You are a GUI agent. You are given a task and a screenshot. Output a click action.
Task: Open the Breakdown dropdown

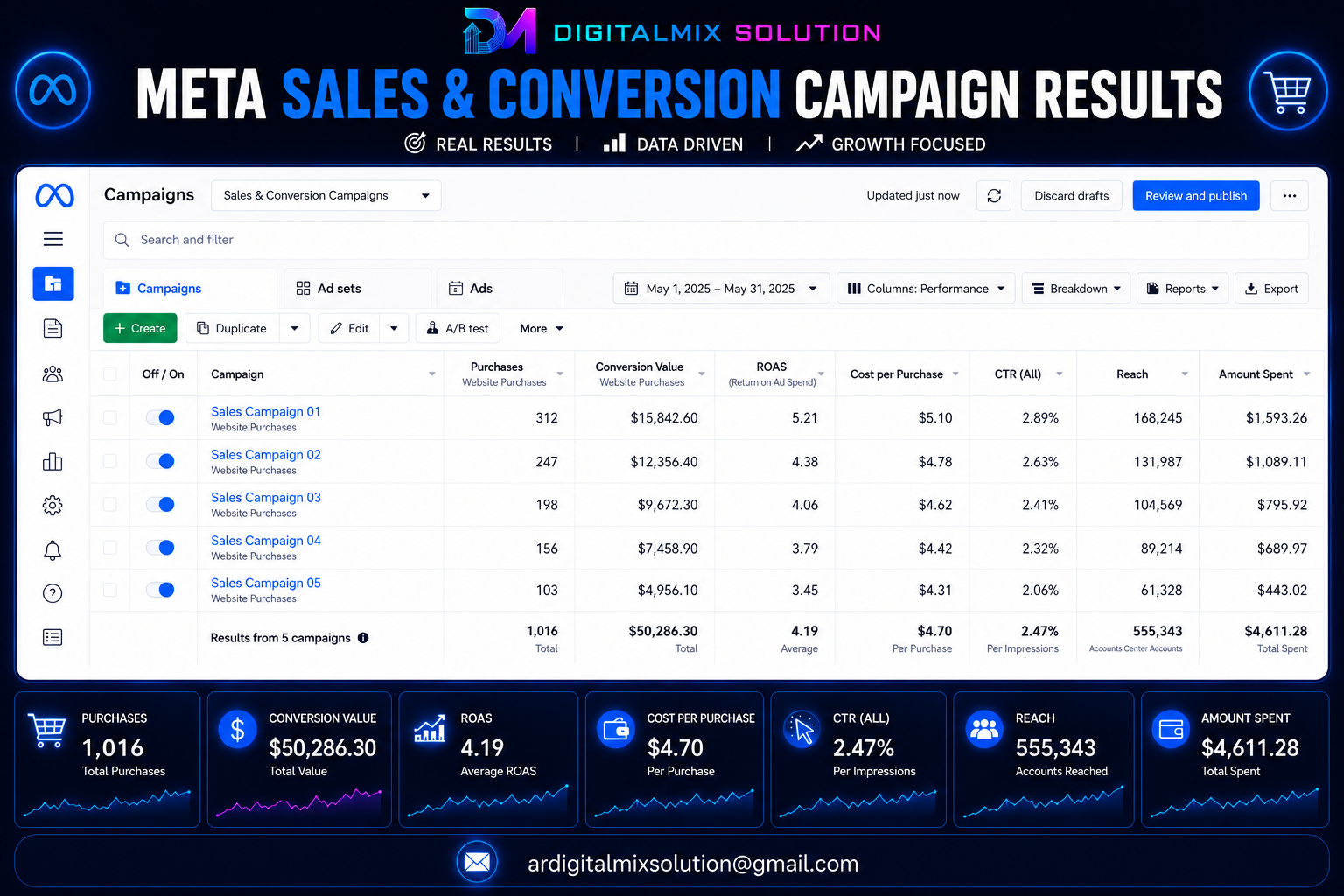point(1076,289)
